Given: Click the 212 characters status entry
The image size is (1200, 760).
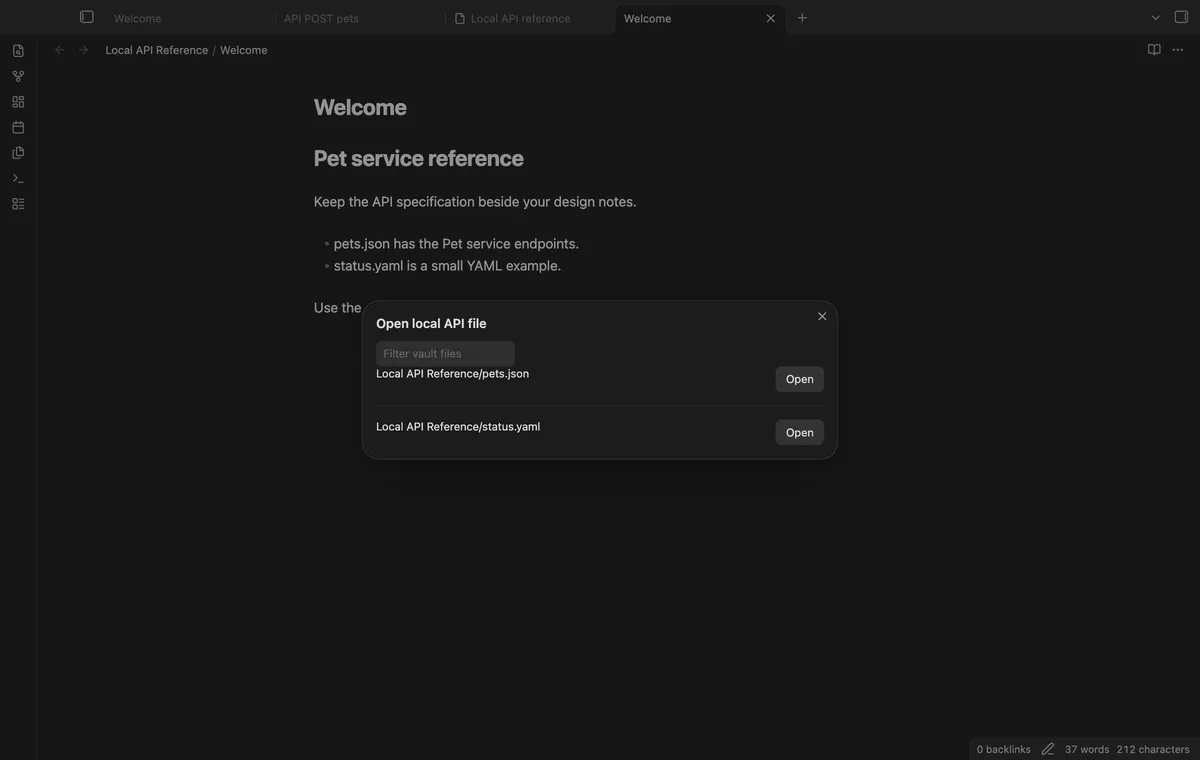Looking at the screenshot, I should click(x=1153, y=749).
